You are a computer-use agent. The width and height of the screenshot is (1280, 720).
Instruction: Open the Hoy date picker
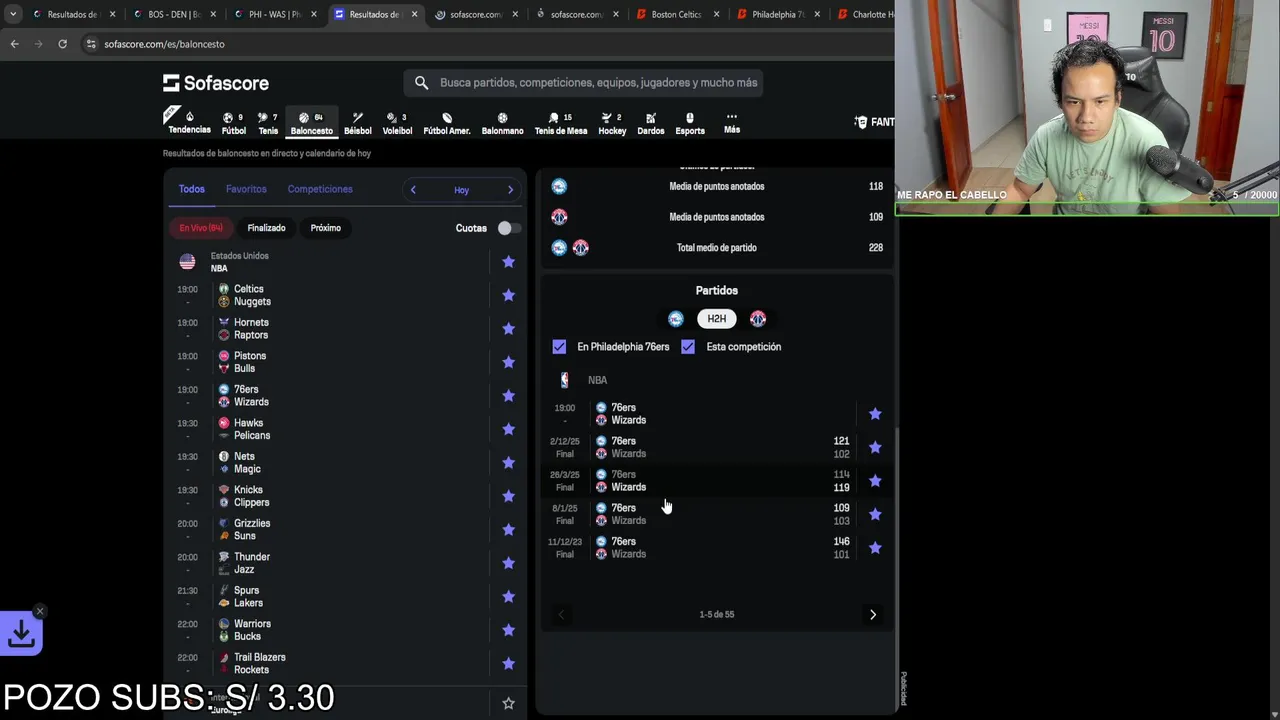(x=461, y=190)
